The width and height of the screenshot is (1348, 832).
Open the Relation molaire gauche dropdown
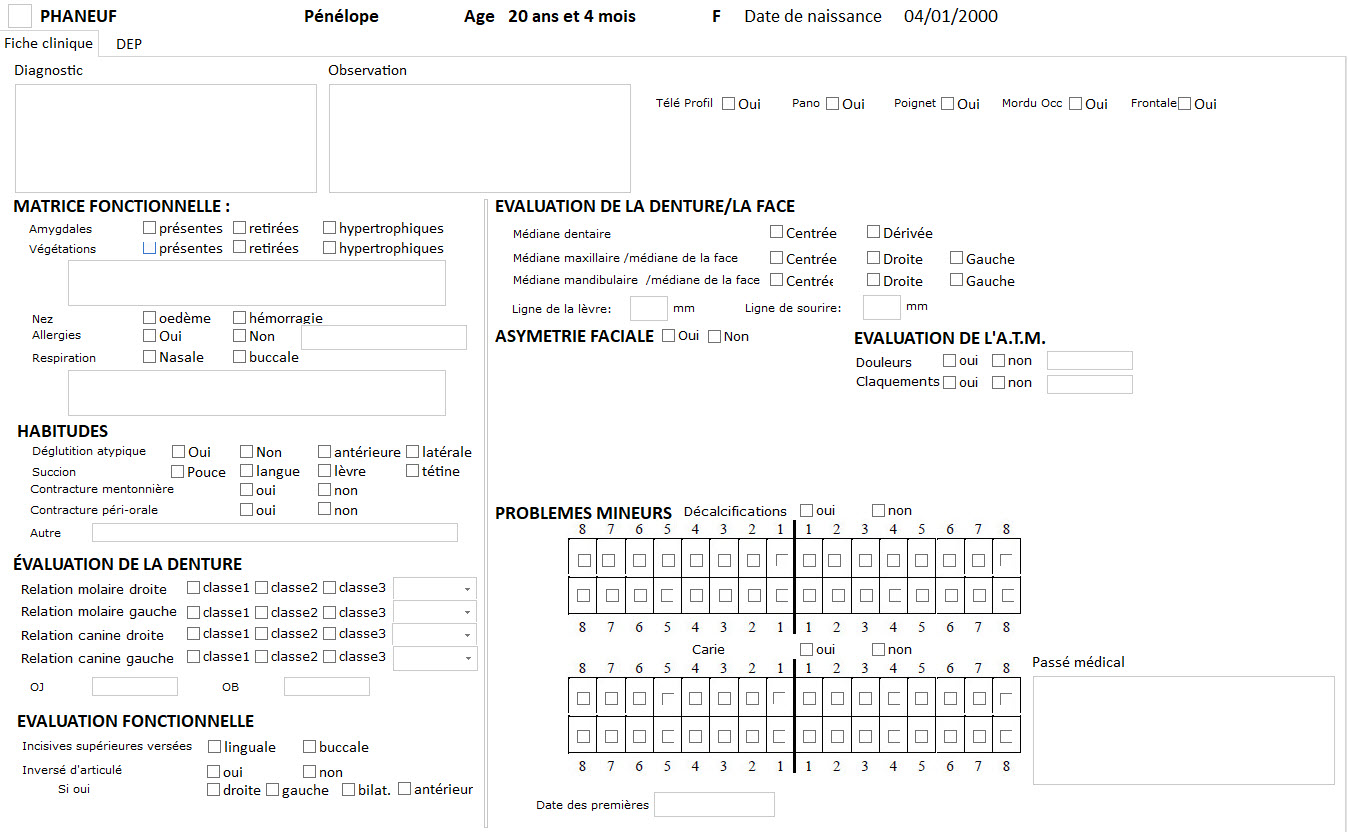click(x=468, y=611)
